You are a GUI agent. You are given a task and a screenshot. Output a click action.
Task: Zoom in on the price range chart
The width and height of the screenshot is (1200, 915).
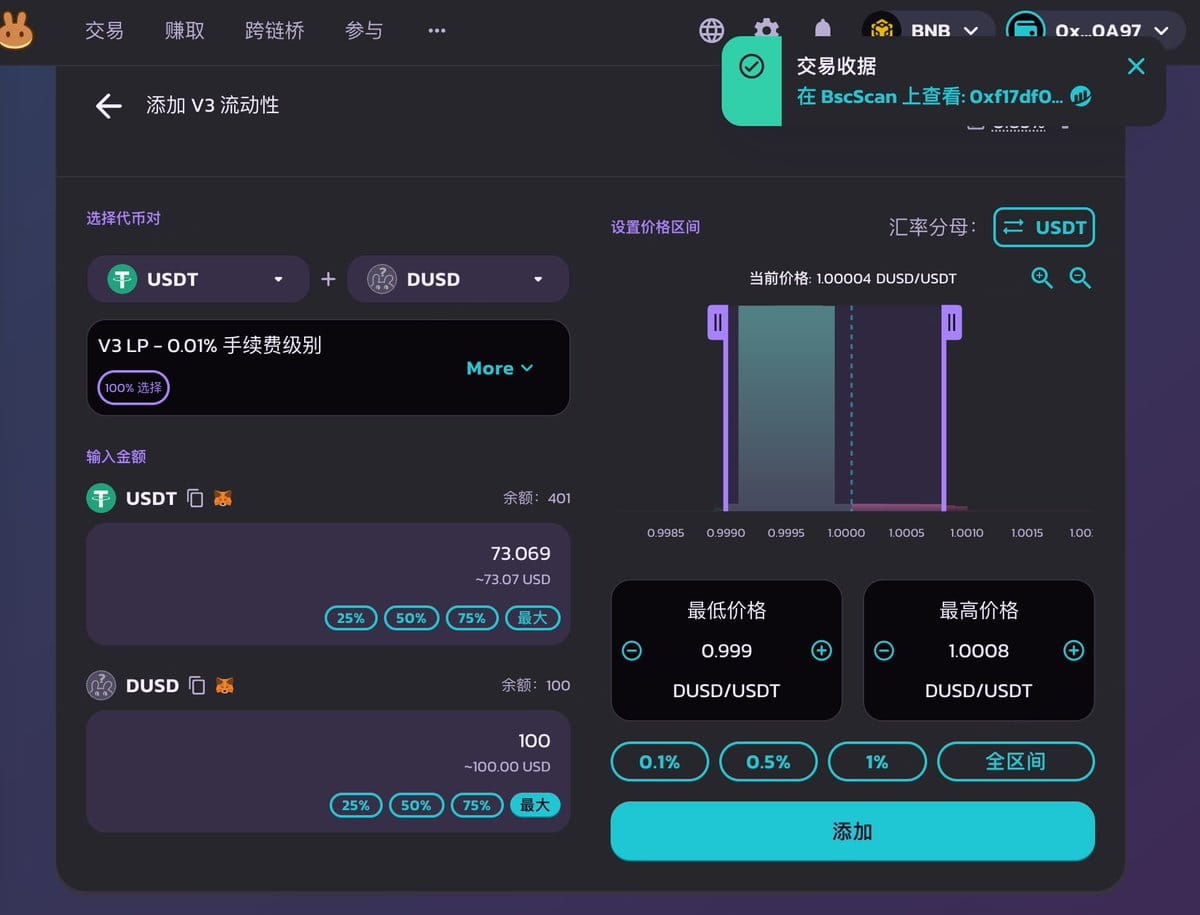coord(1041,278)
